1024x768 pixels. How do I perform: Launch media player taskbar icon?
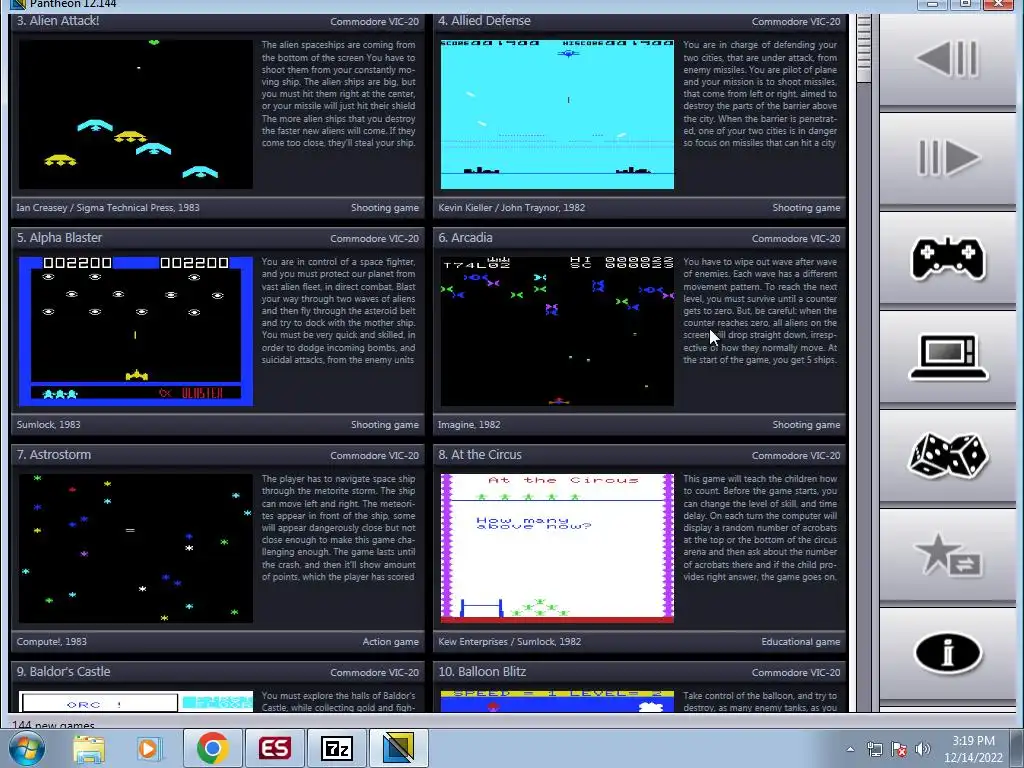coord(148,748)
